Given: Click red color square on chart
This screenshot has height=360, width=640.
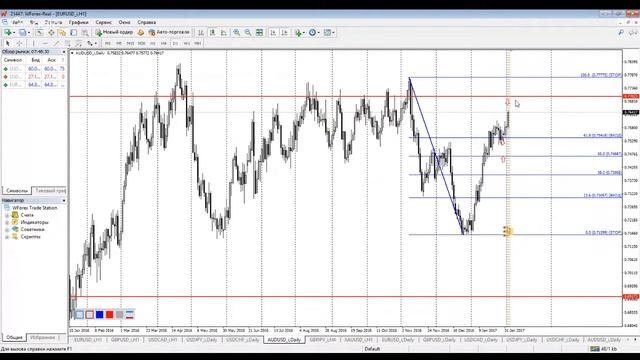Looking at the screenshot, I should point(109,314).
